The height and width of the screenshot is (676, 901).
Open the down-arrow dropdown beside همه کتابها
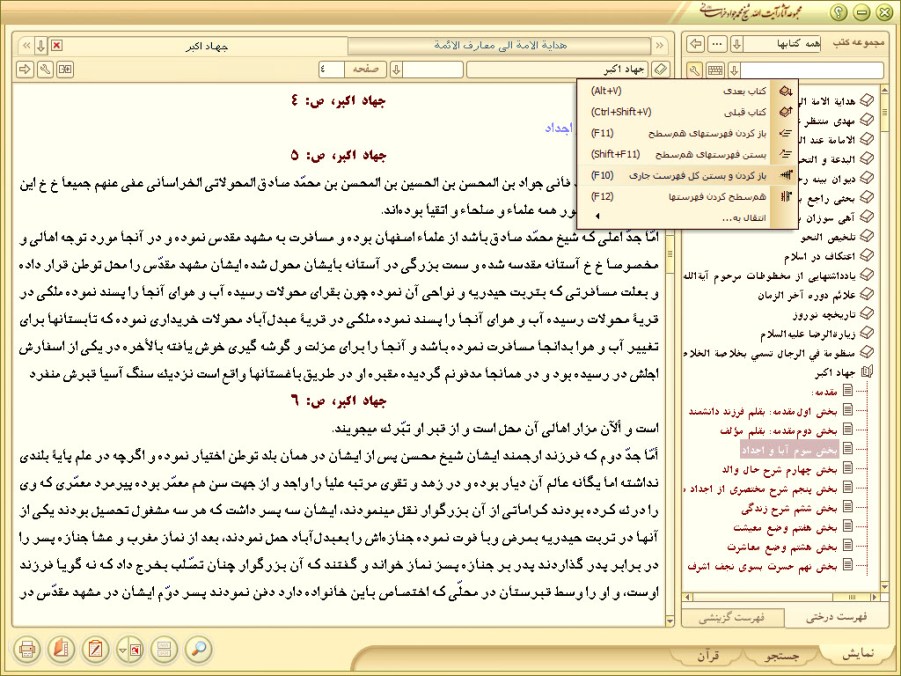tap(737, 44)
